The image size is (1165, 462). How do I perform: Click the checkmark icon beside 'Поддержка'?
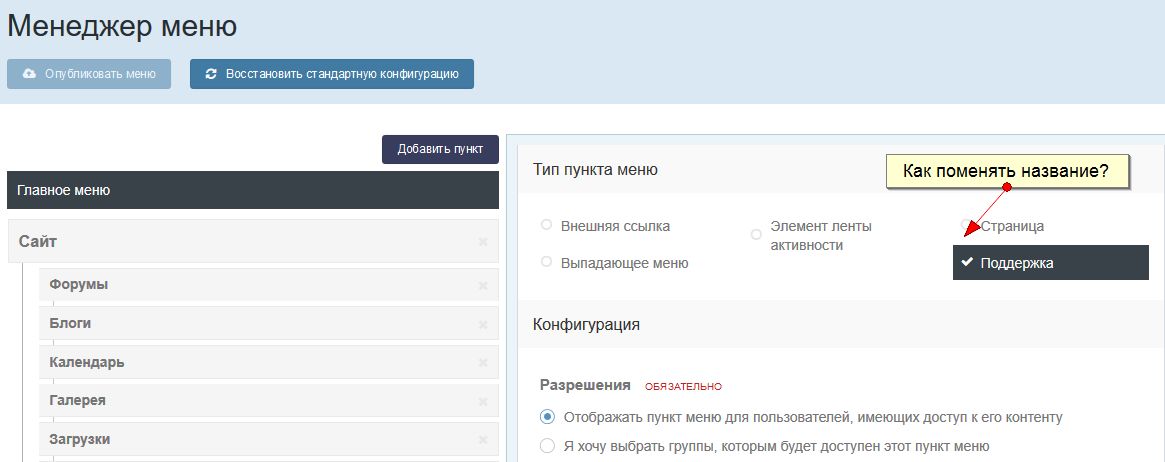coord(967,262)
